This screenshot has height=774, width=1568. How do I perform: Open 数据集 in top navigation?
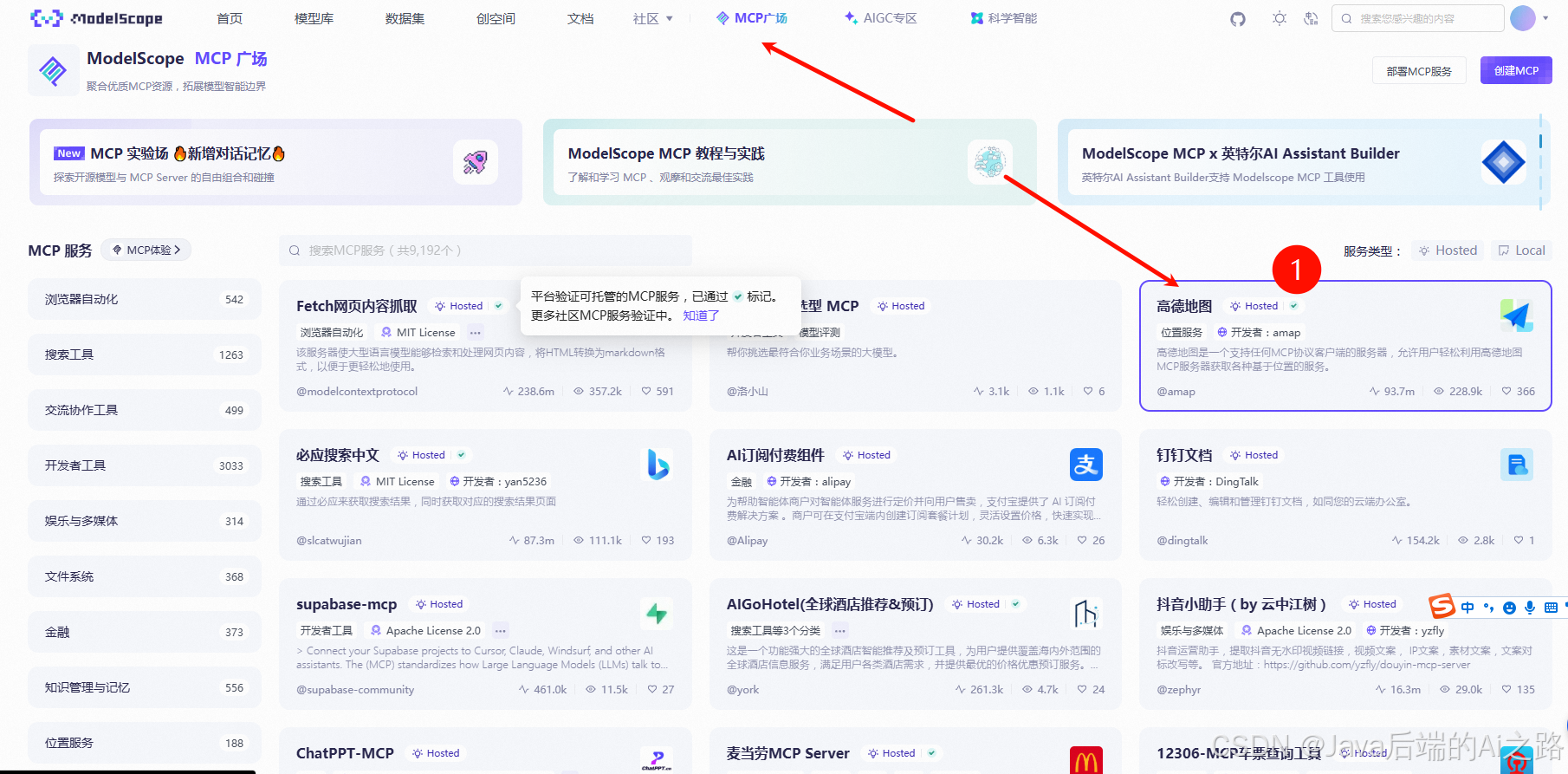405,18
